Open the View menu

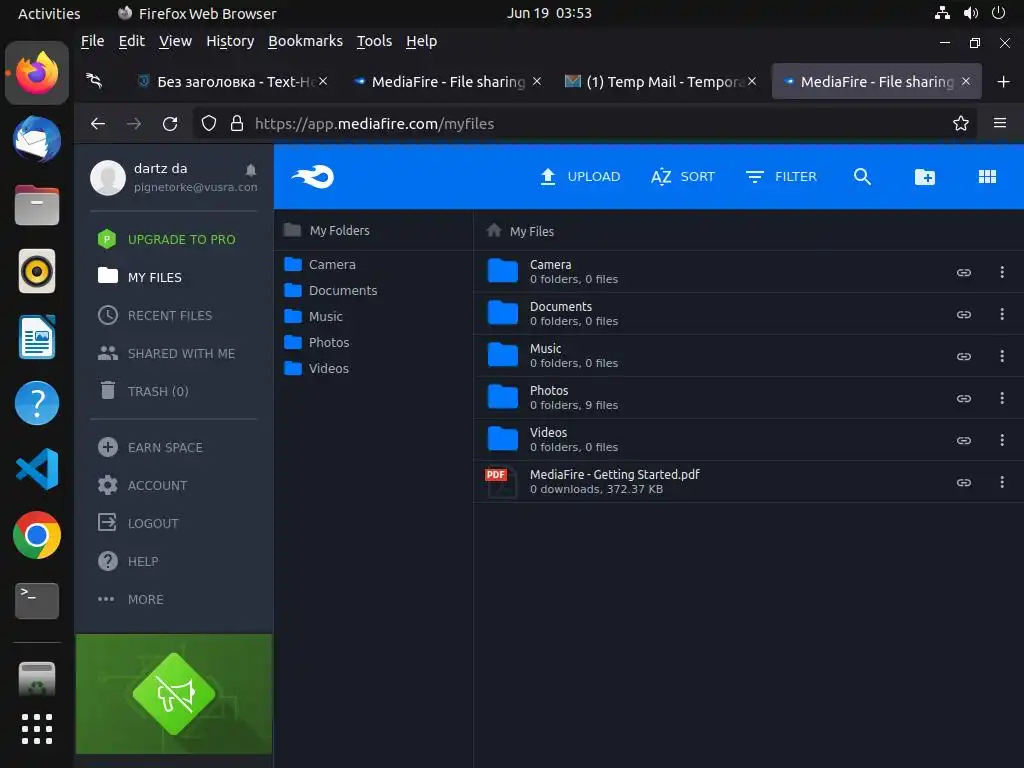tap(175, 41)
